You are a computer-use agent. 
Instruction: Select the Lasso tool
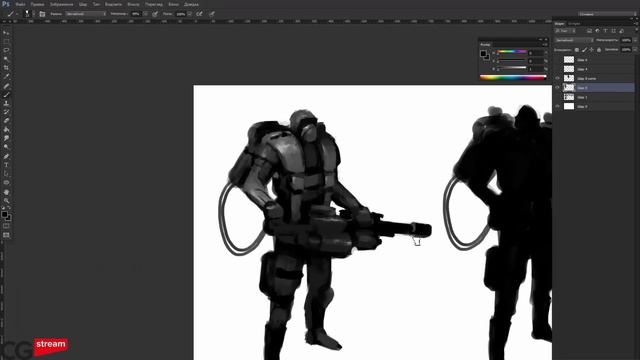pos(6,50)
